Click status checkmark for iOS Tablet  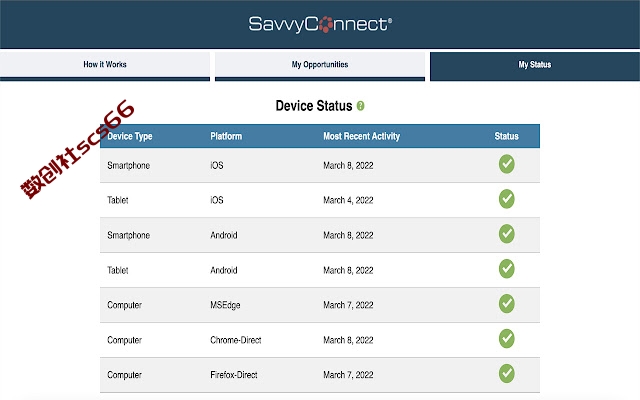point(507,199)
